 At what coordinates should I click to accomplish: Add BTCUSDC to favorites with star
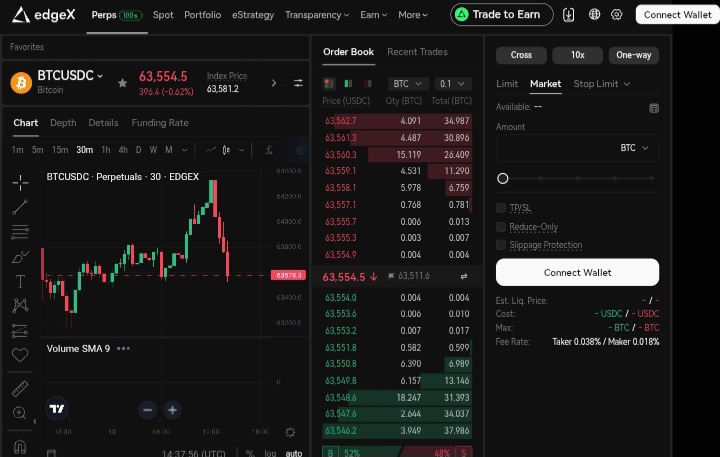click(x=122, y=83)
